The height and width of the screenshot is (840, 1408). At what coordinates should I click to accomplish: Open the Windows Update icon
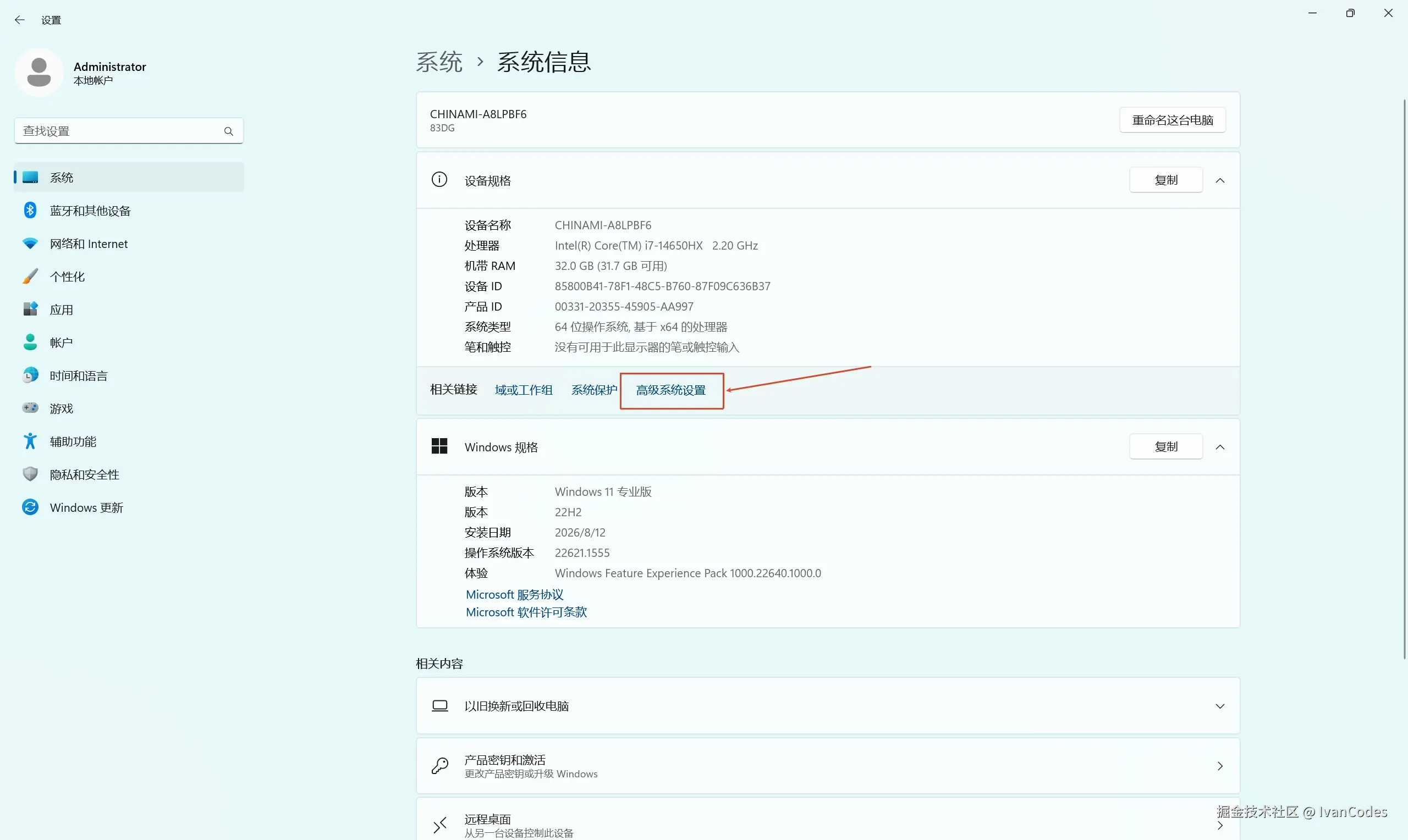[30, 507]
